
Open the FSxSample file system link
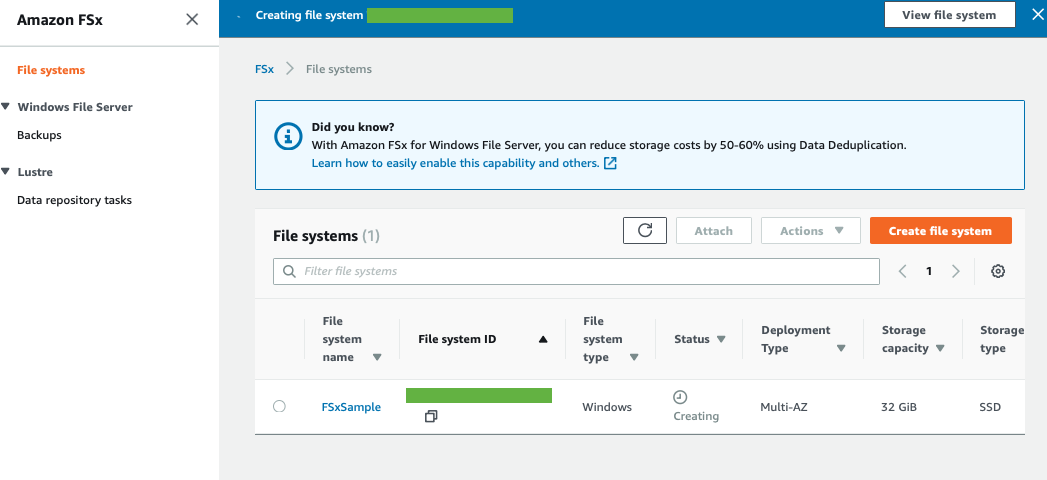pos(351,407)
